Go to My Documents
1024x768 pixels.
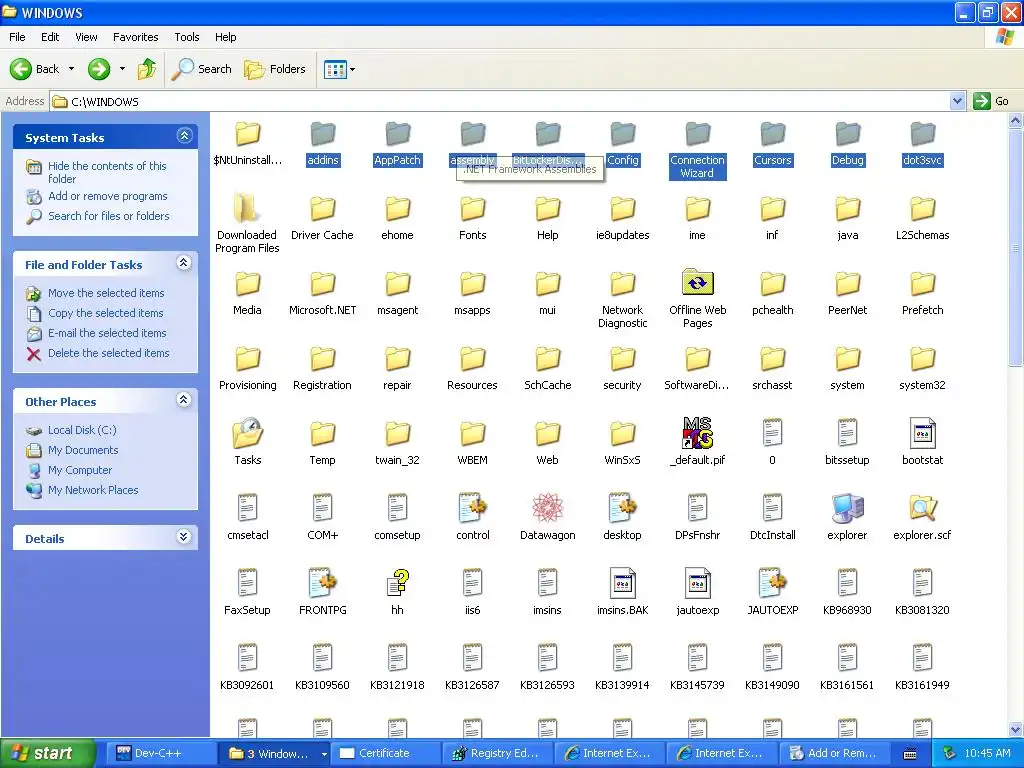83,451
